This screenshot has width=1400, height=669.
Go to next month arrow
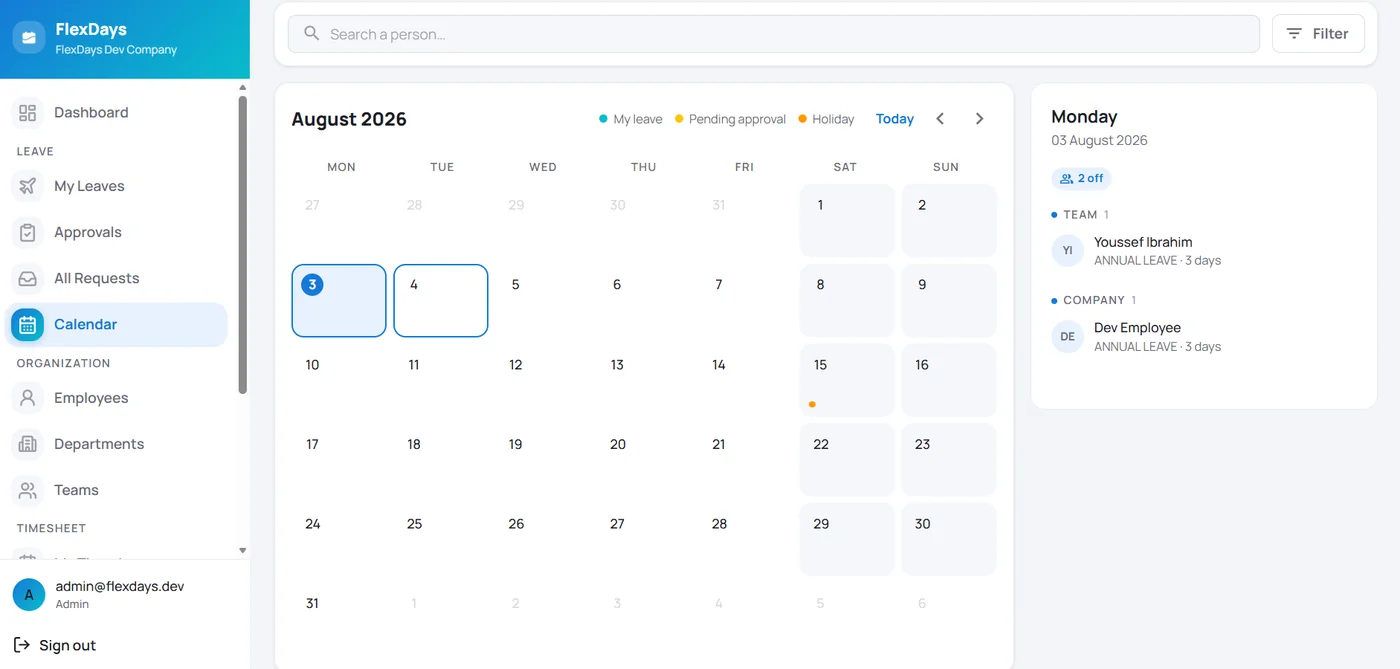[979, 119]
